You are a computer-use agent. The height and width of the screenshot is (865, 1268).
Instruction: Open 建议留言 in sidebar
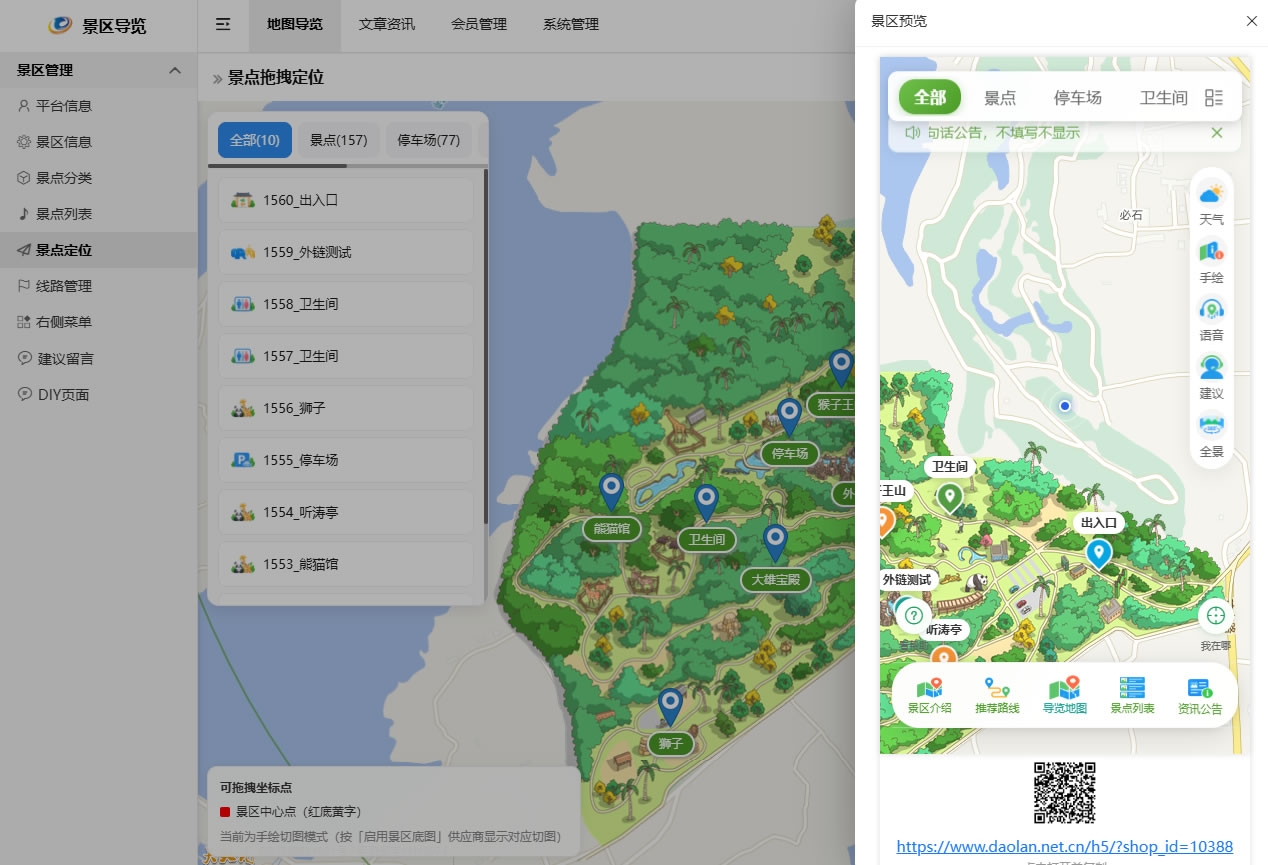(98, 358)
